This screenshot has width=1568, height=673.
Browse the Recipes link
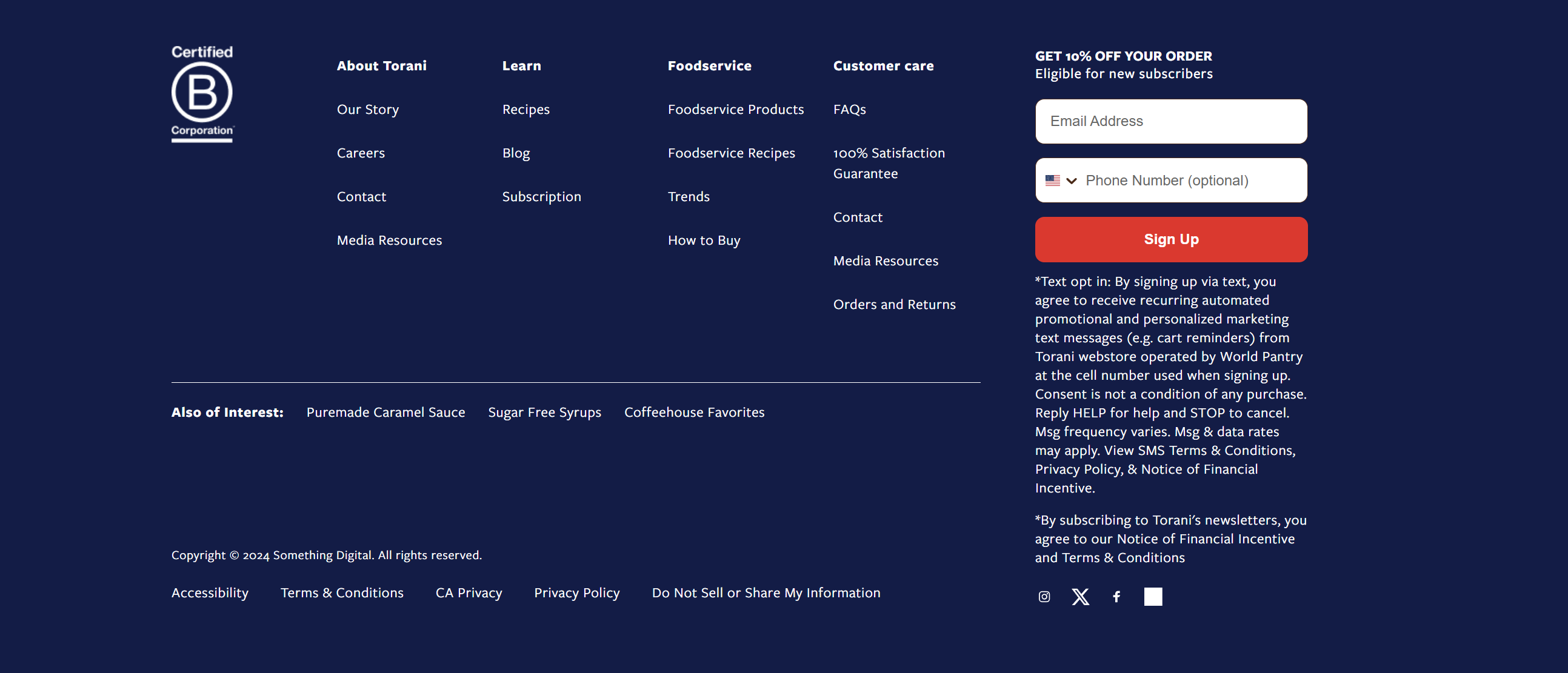(525, 110)
